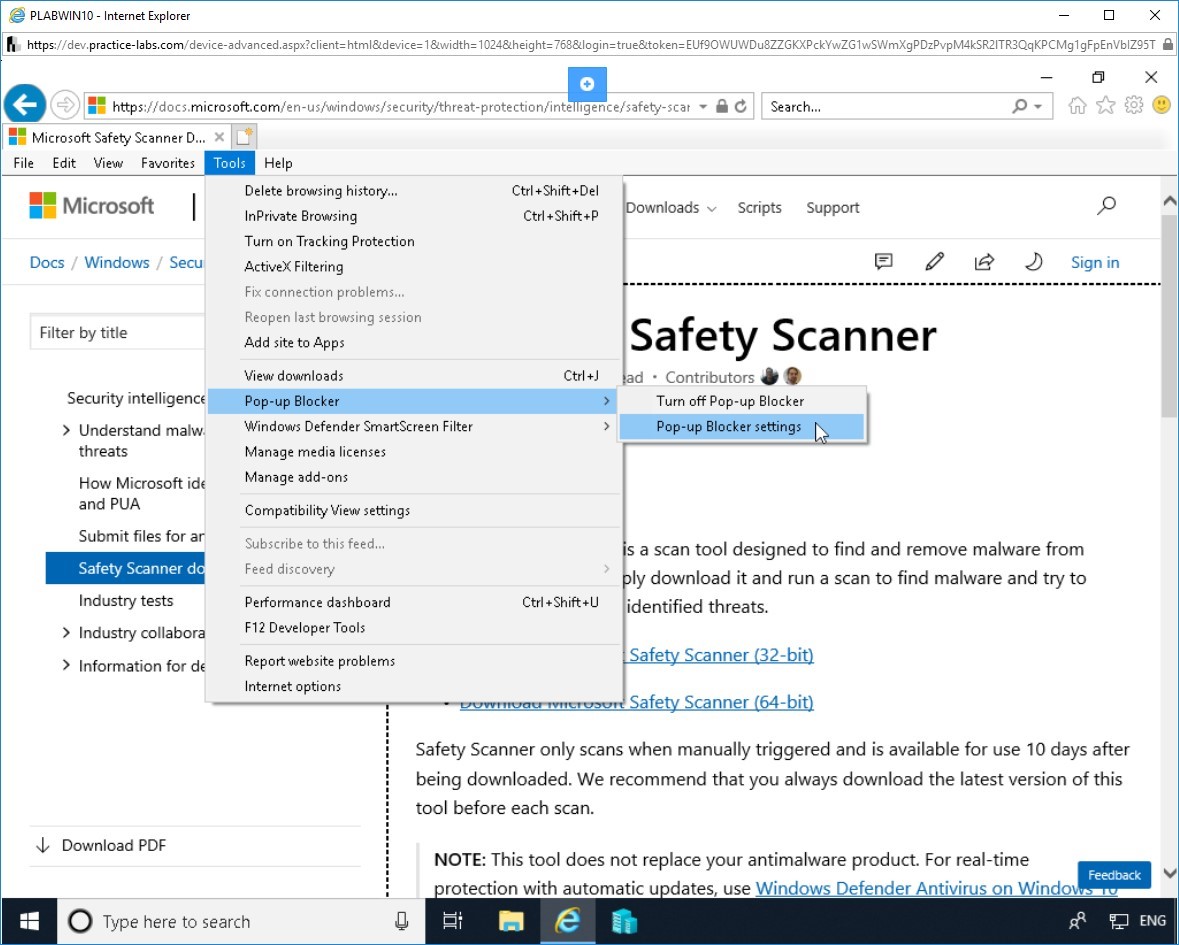
Task: Start InPrivate Browsing from the menu
Action: pos(414,217)
